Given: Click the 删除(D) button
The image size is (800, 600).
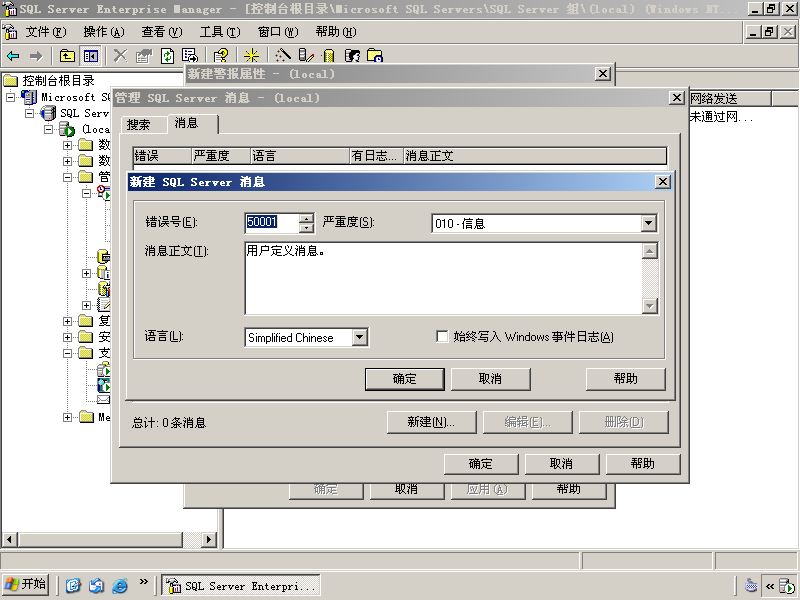Looking at the screenshot, I should tap(623, 422).
